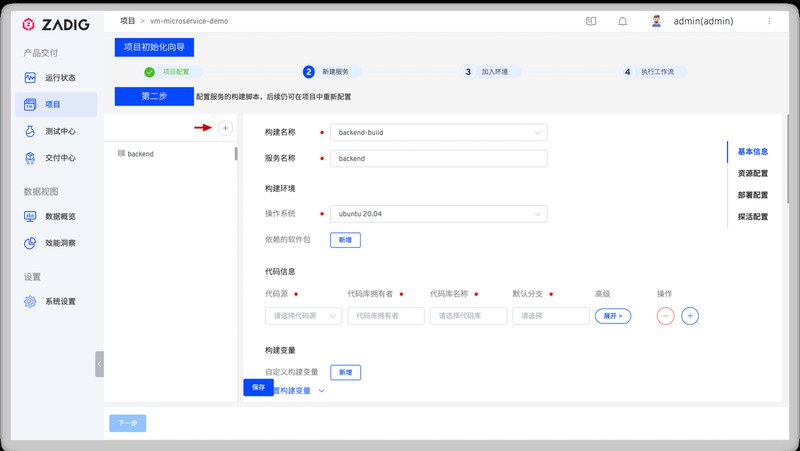Switch to the 探活配置 tab
The image size is (800, 451).
click(752, 216)
